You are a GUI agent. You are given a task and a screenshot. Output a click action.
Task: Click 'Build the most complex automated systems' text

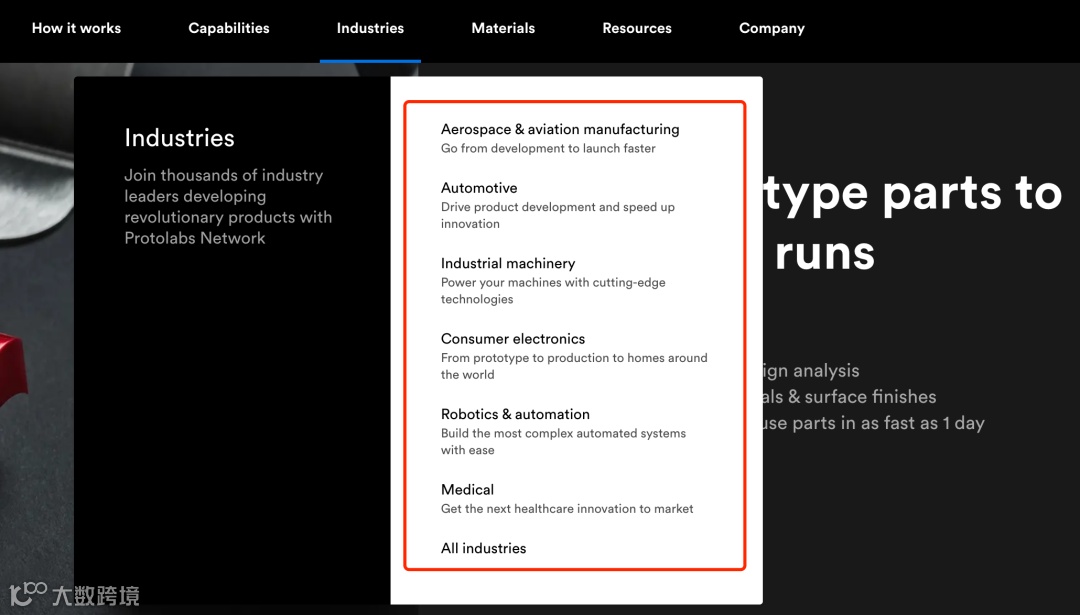coord(563,441)
